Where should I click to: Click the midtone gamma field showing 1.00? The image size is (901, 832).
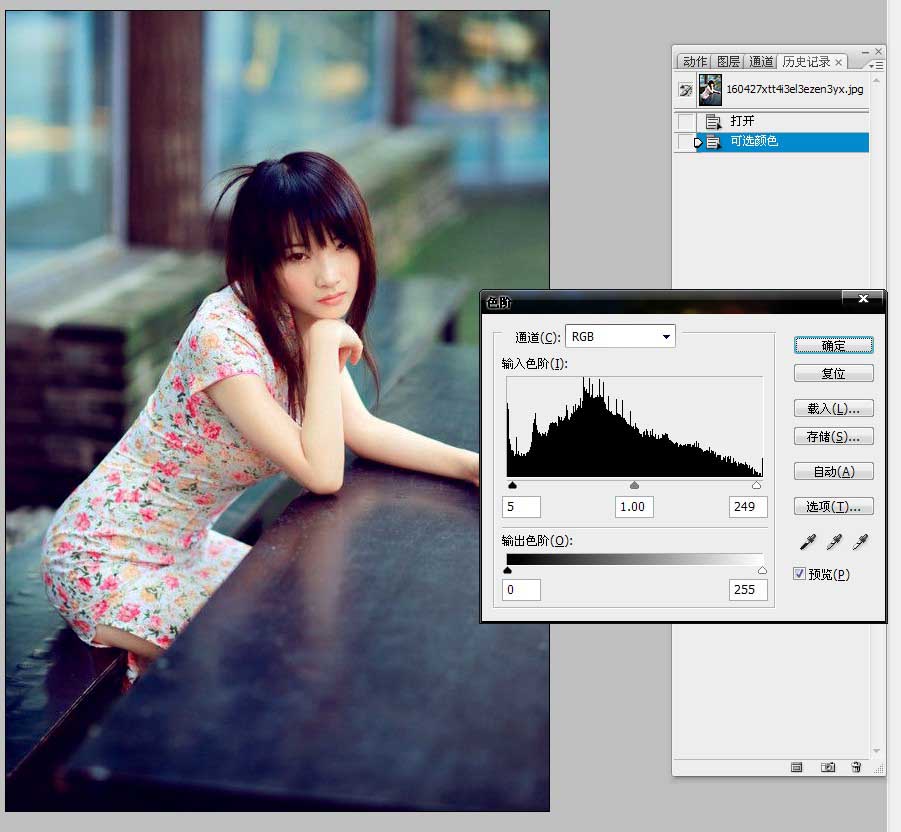634,507
